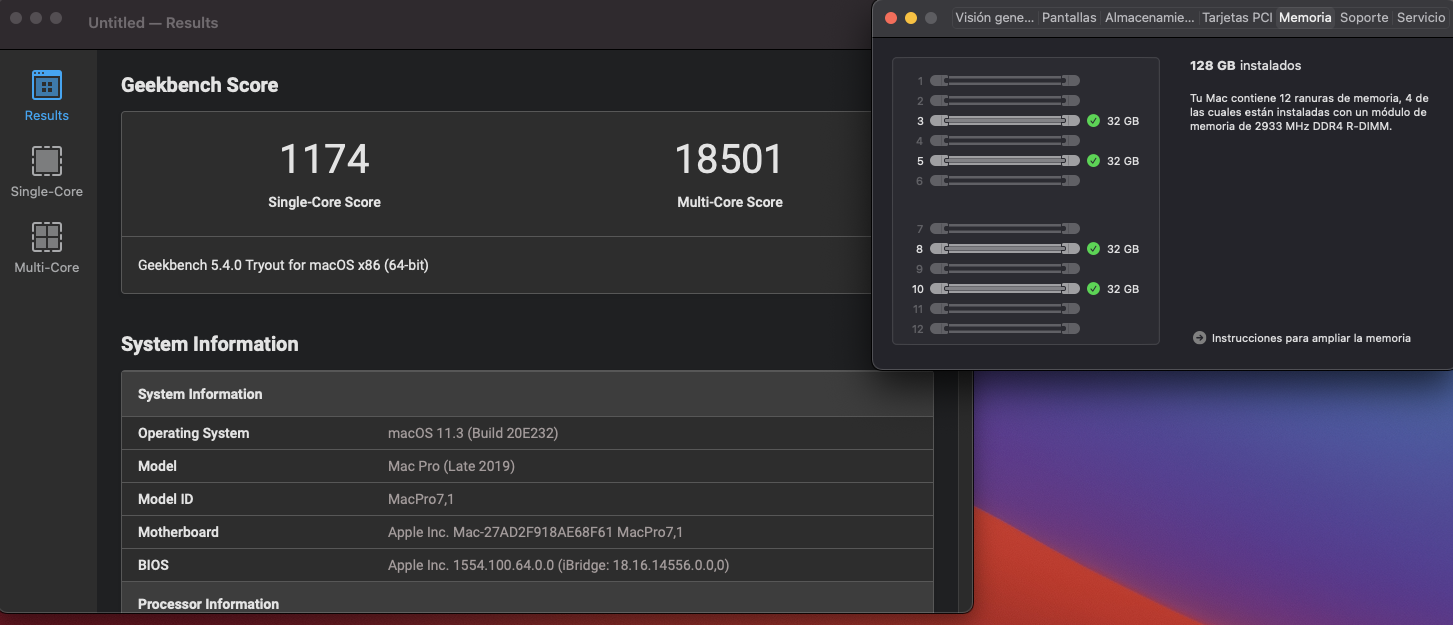Click the Motherboard value text
This screenshot has height=625, width=1453.
(535, 532)
